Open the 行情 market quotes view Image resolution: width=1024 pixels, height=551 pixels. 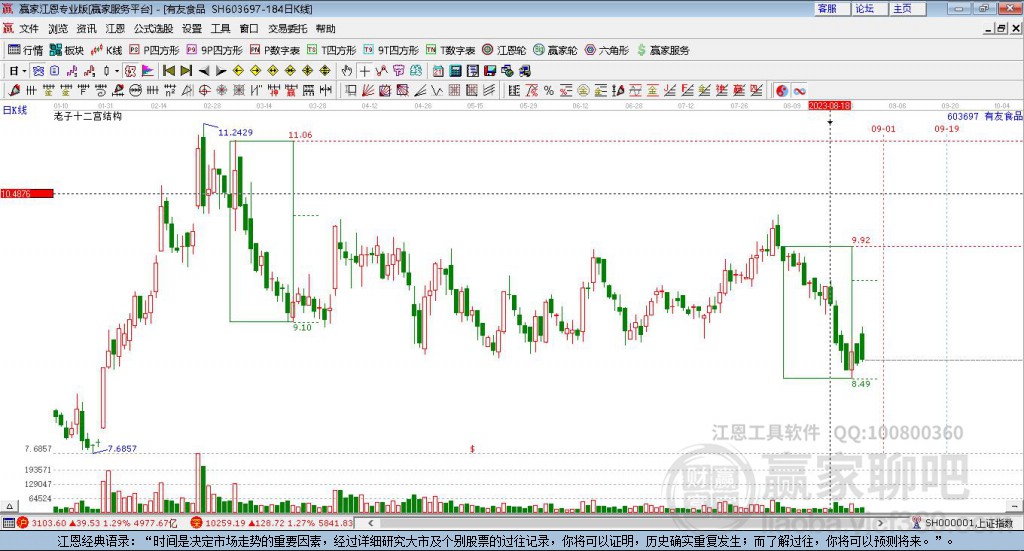coord(25,50)
